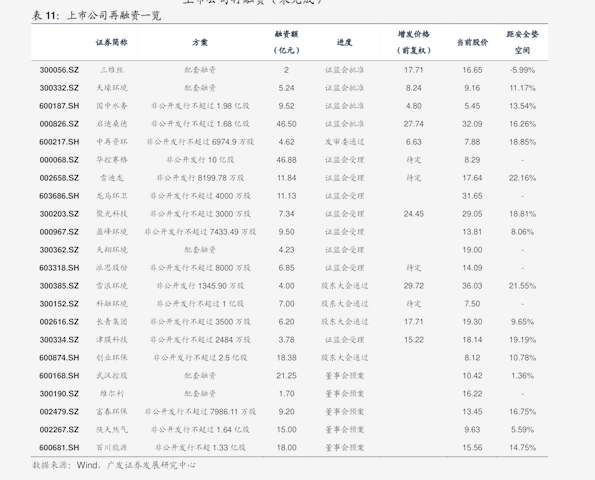Click the 31.65 current price cell
The width and height of the screenshot is (595, 480).
point(472,196)
